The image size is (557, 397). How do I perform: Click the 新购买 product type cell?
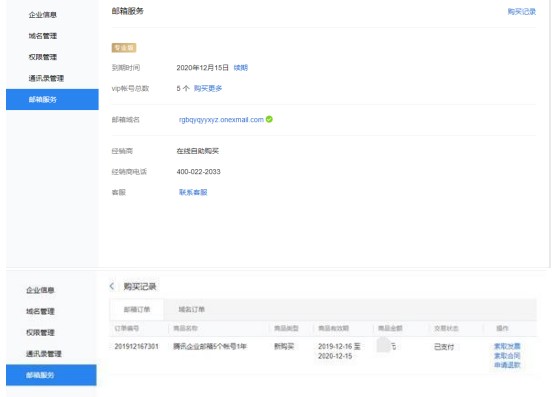(284, 346)
